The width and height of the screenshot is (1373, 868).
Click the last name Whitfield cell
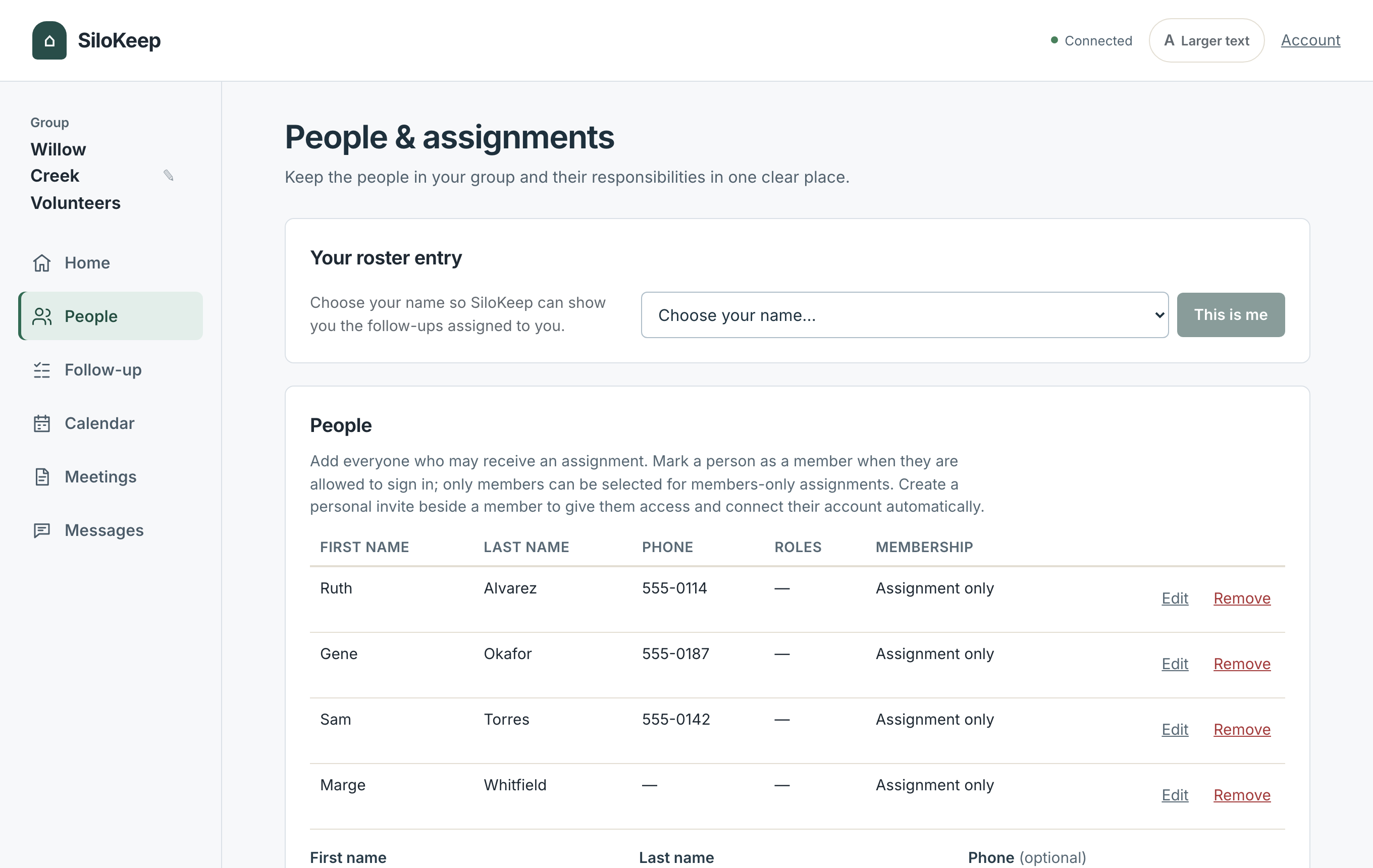click(x=515, y=785)
